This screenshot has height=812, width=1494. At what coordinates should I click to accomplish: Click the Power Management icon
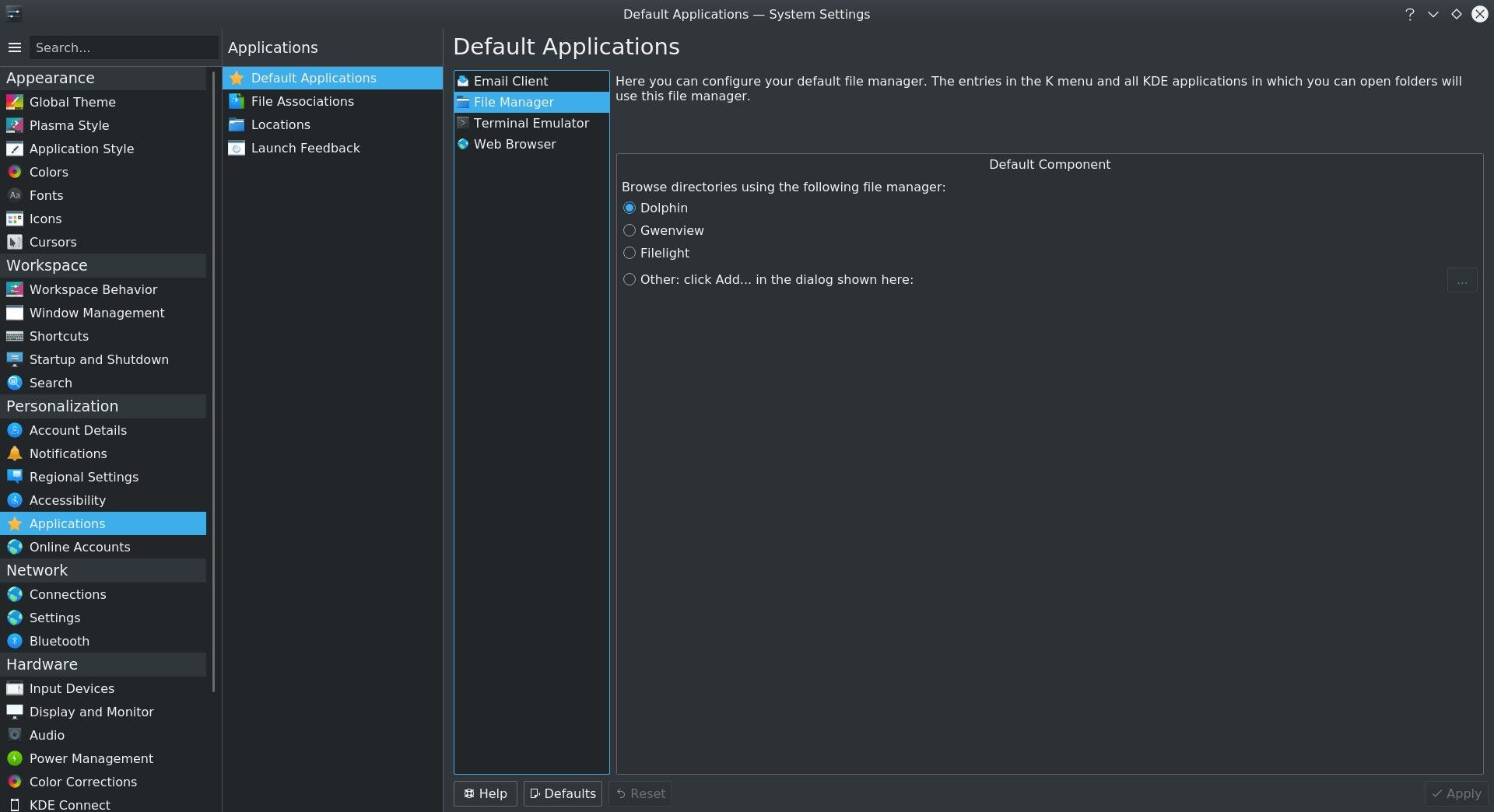(15, 758)
